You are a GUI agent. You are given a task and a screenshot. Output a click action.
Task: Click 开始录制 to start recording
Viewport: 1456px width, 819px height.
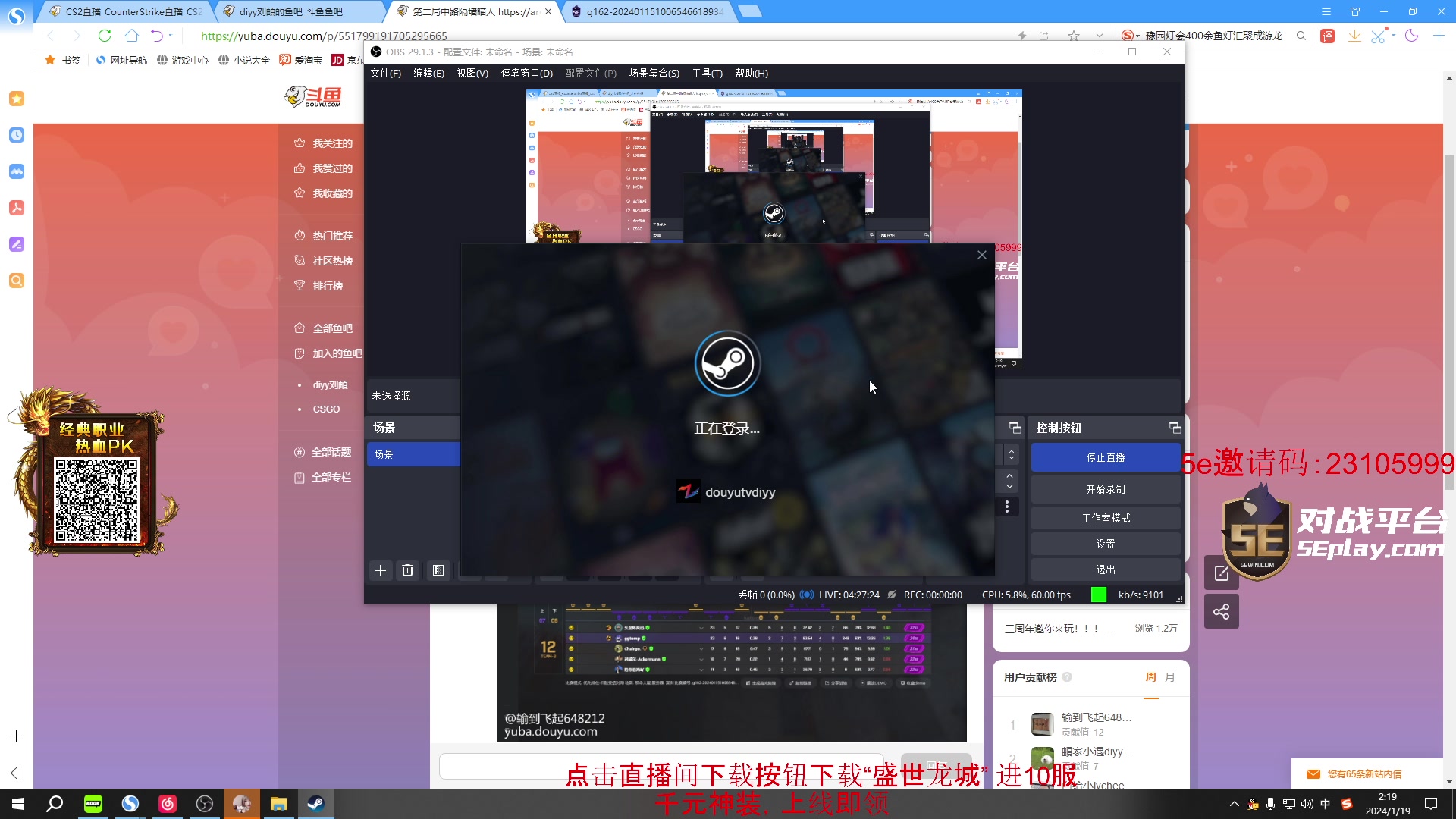[1106, 488]
